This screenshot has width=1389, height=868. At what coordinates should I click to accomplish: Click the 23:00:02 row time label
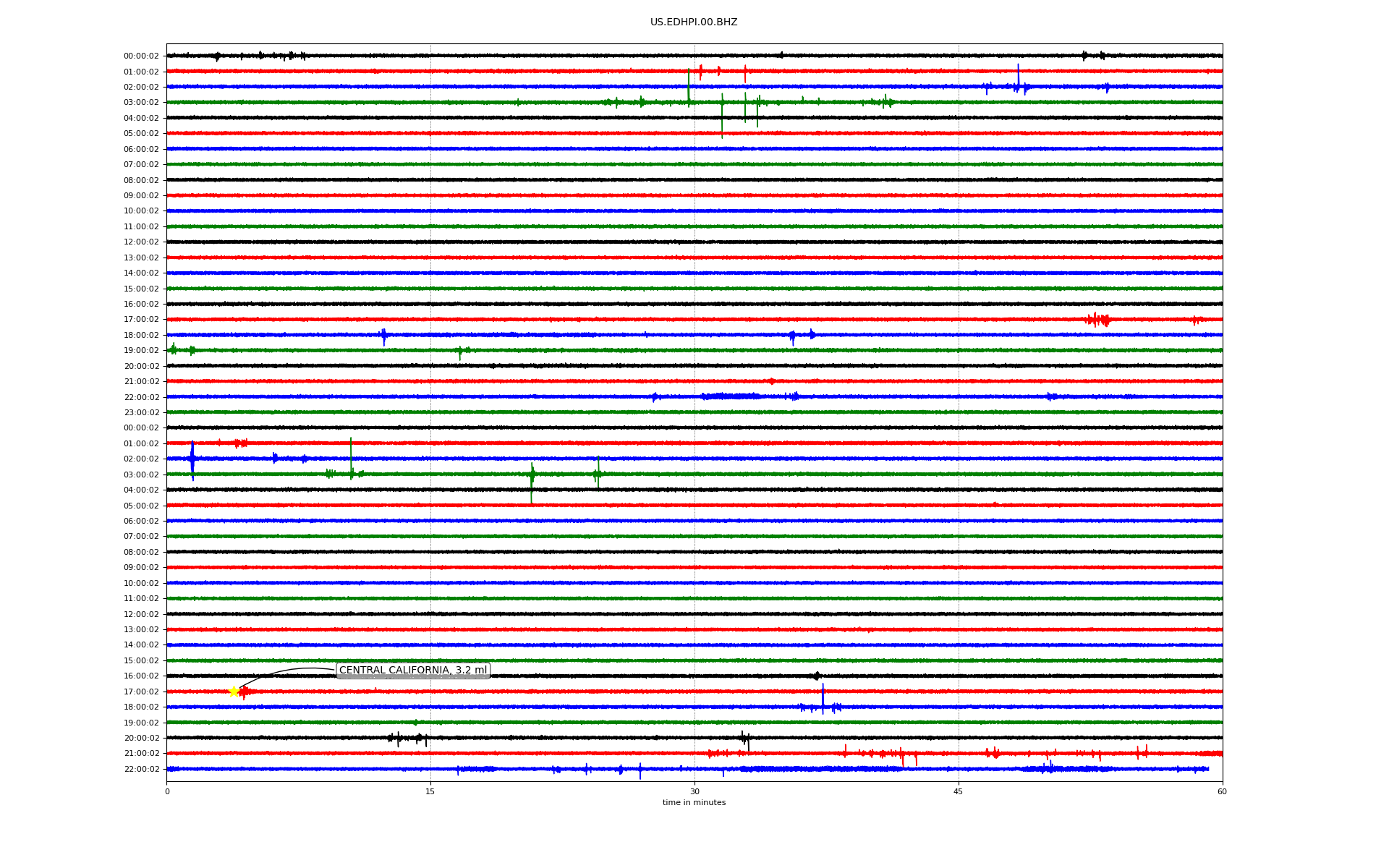click(141, 413)
